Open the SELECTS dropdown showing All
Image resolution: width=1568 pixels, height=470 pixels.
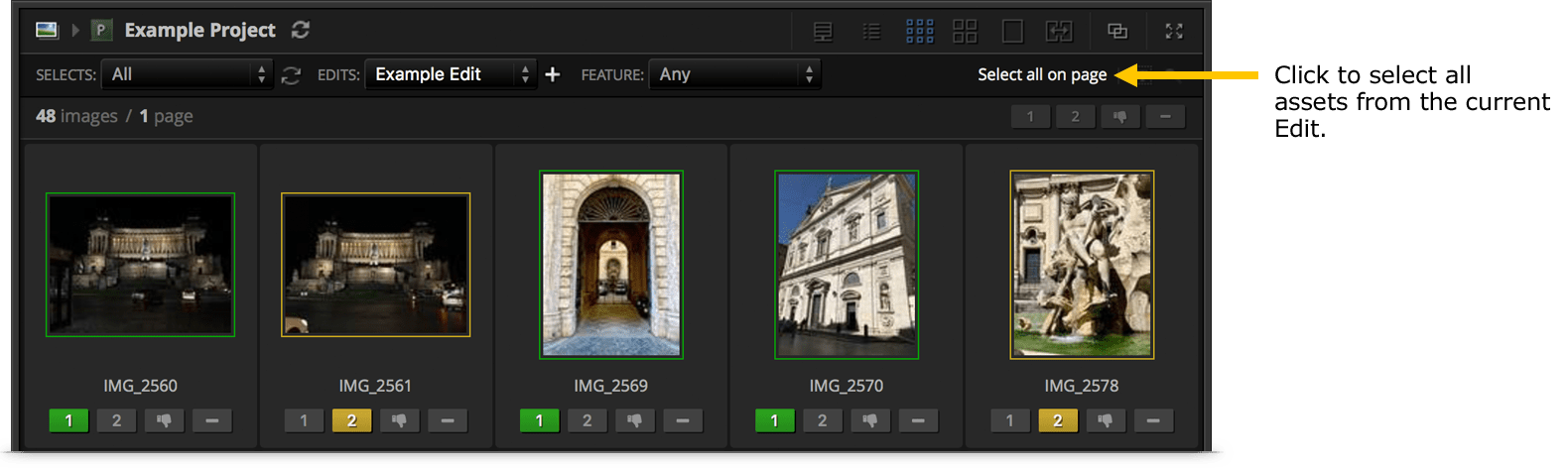click(188, 74)
